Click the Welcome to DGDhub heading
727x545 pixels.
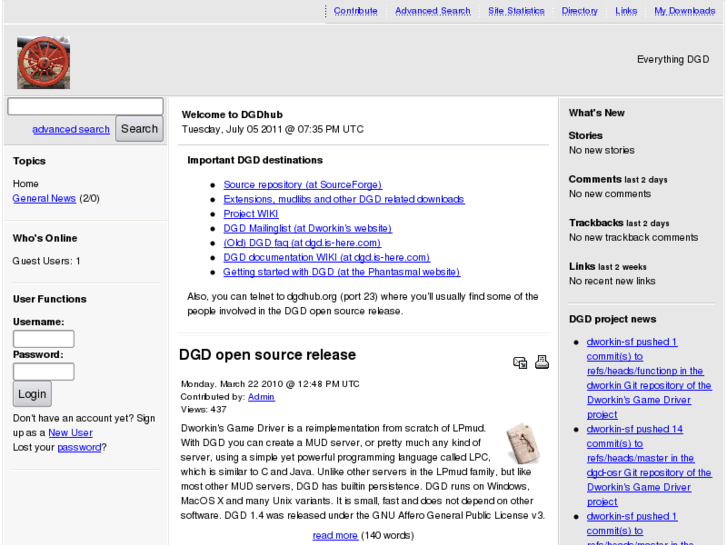coord(232,115)
